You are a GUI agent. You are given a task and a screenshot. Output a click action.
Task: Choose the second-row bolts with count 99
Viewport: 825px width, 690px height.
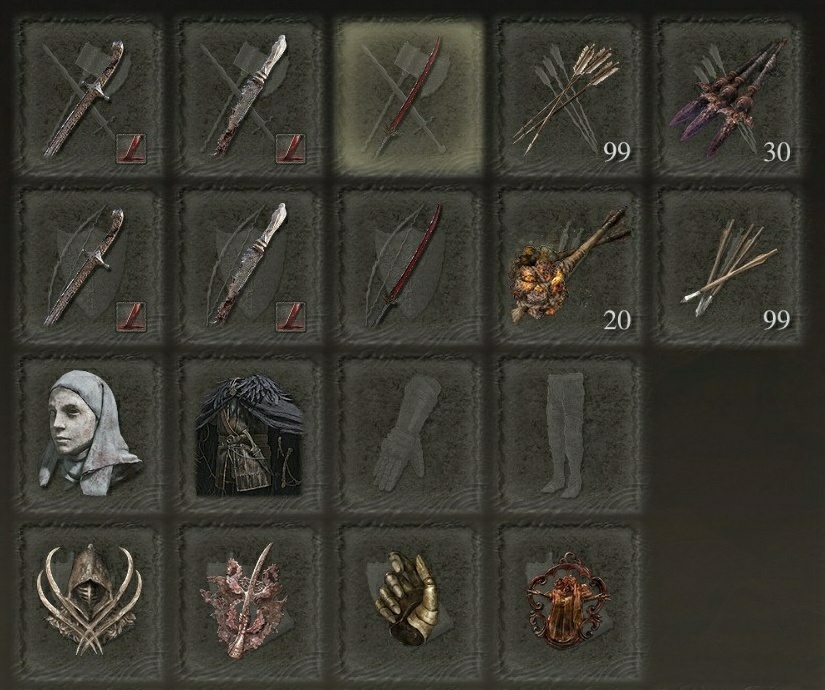click(729, 266)
